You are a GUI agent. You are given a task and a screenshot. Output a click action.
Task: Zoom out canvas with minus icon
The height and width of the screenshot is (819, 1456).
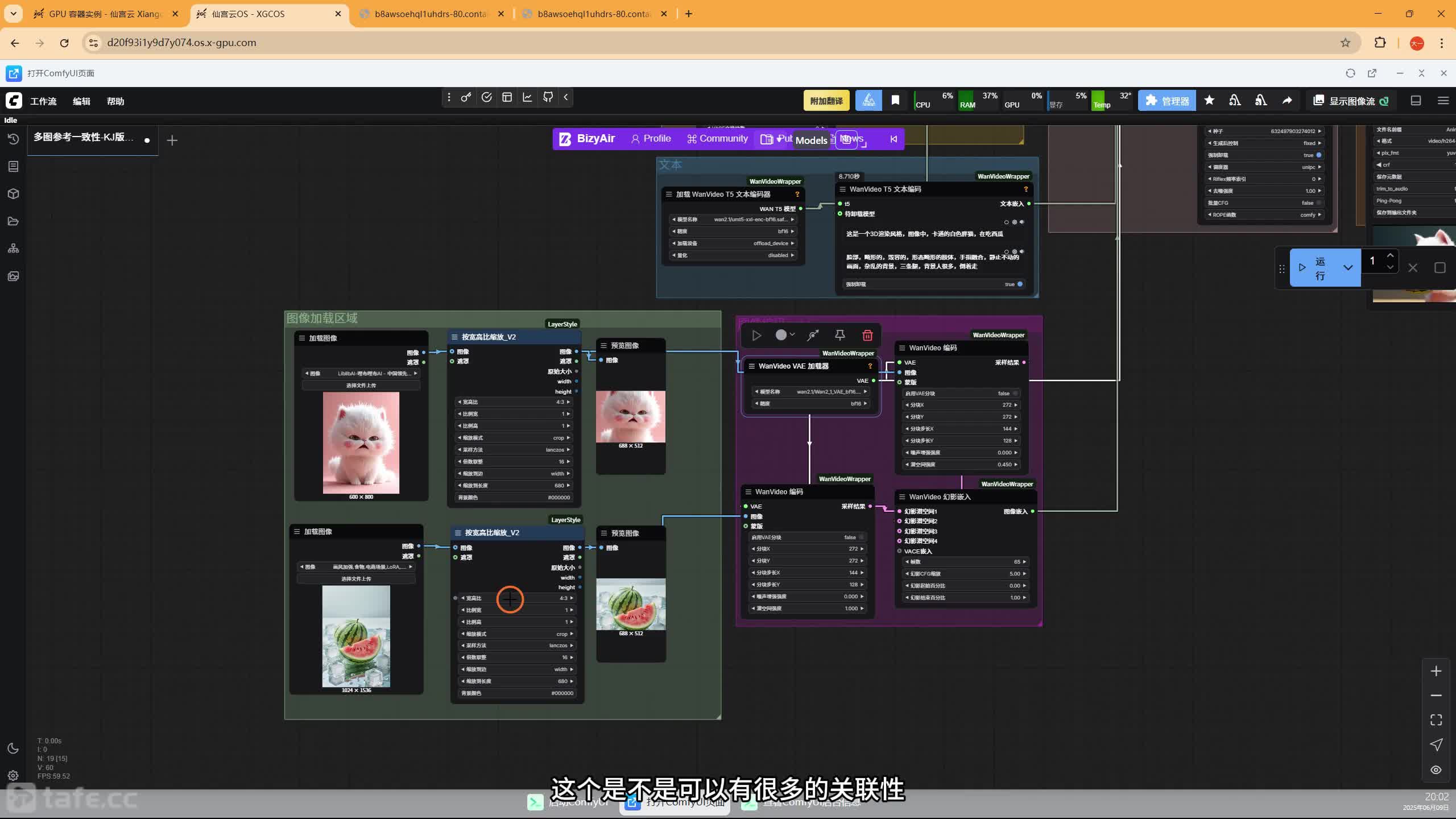point(1436,696)
